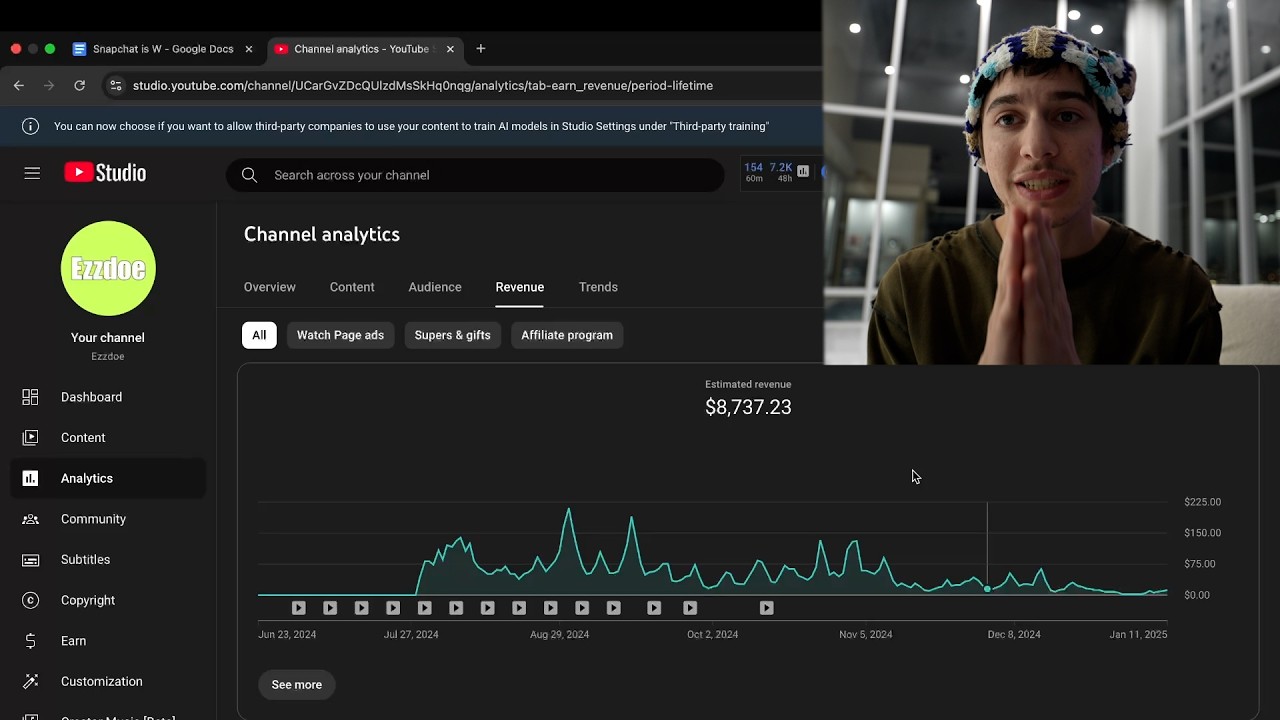
Task: Click the Analytics bar chart icon
Action: coord(30,478)
